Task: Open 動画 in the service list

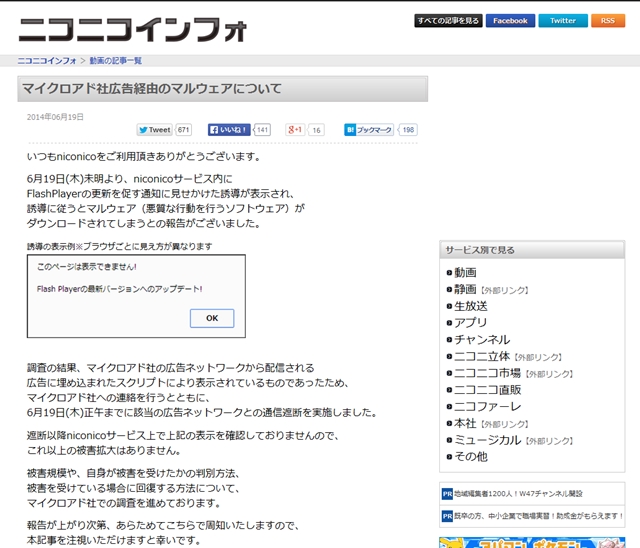Action: pyautogui.click(x=465, y=273)
